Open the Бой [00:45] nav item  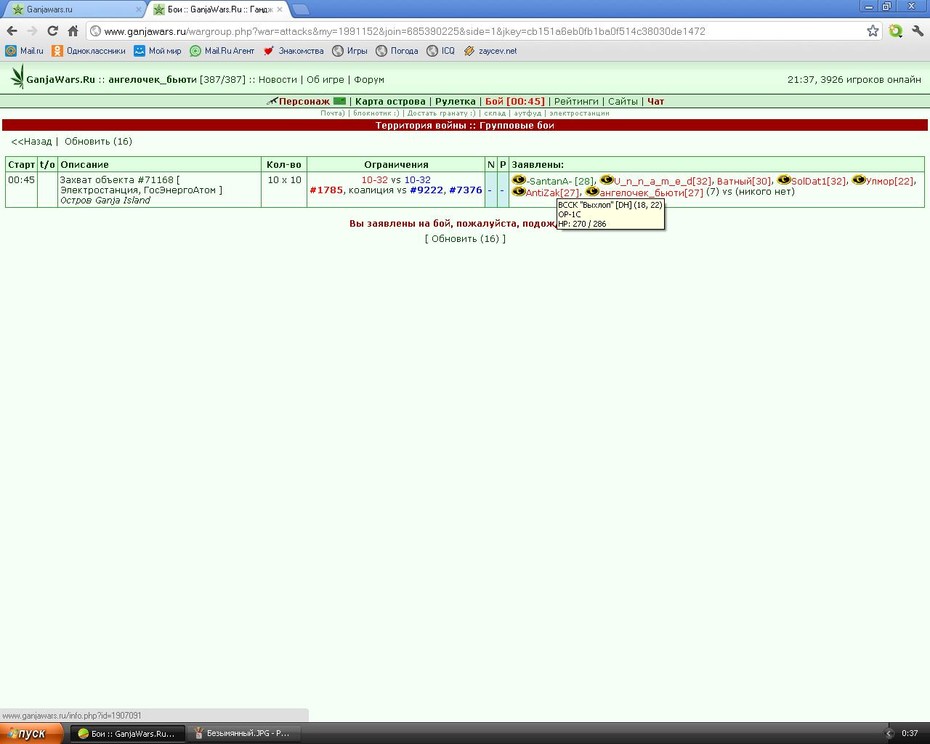(x=515, y=101)
